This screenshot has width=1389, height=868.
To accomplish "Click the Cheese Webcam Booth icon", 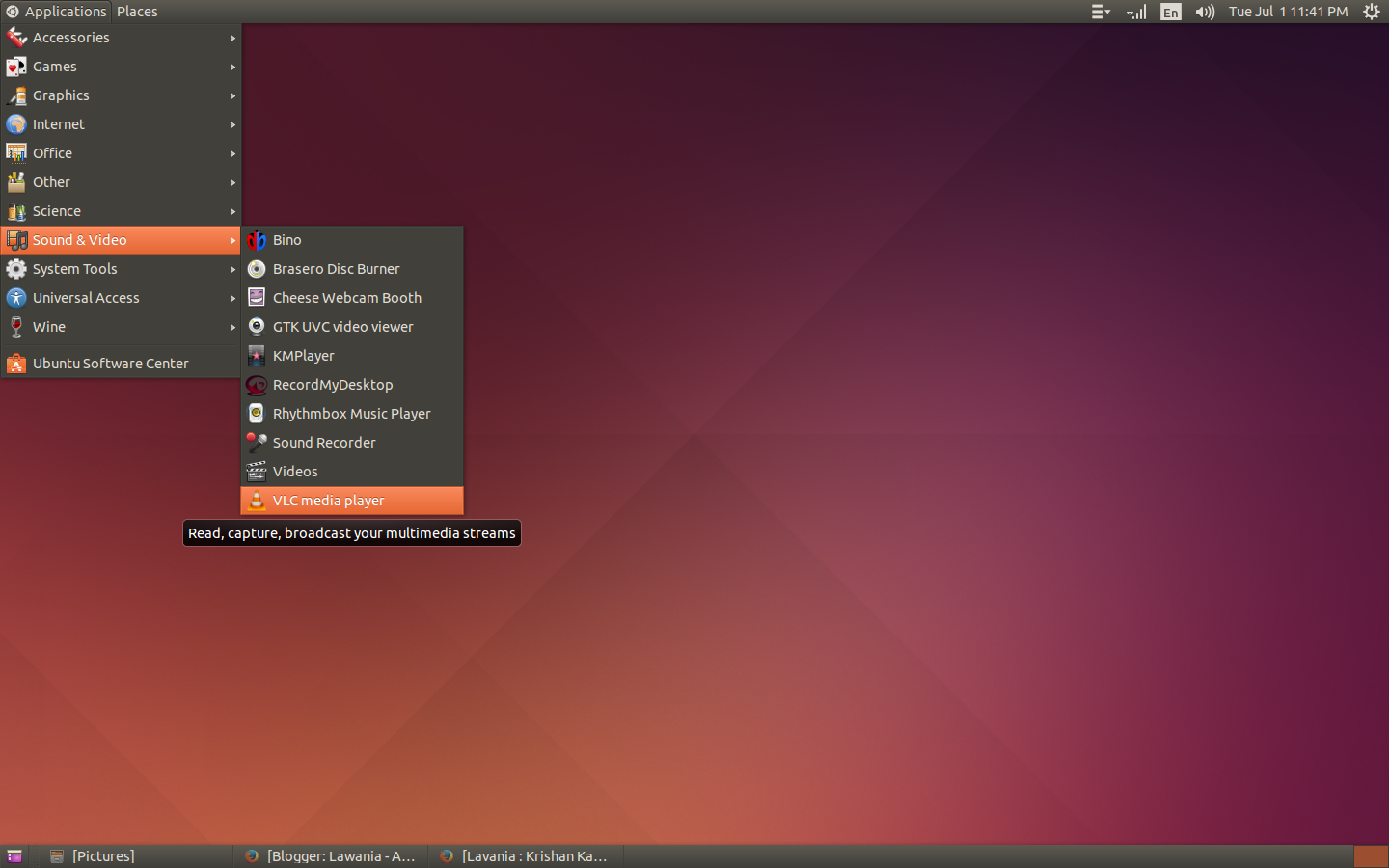I will point(257,298).
